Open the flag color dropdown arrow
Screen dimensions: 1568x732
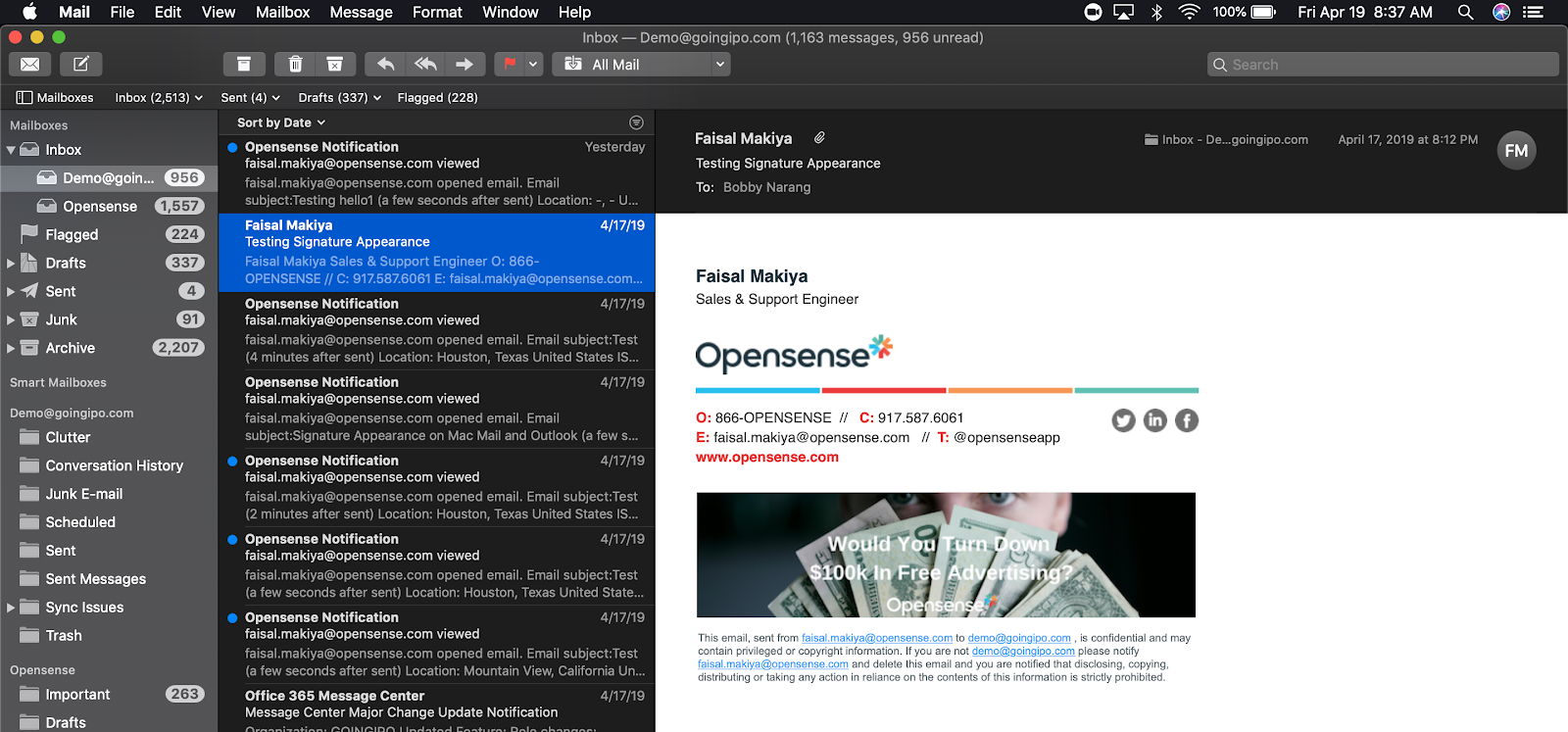[533, 65]
